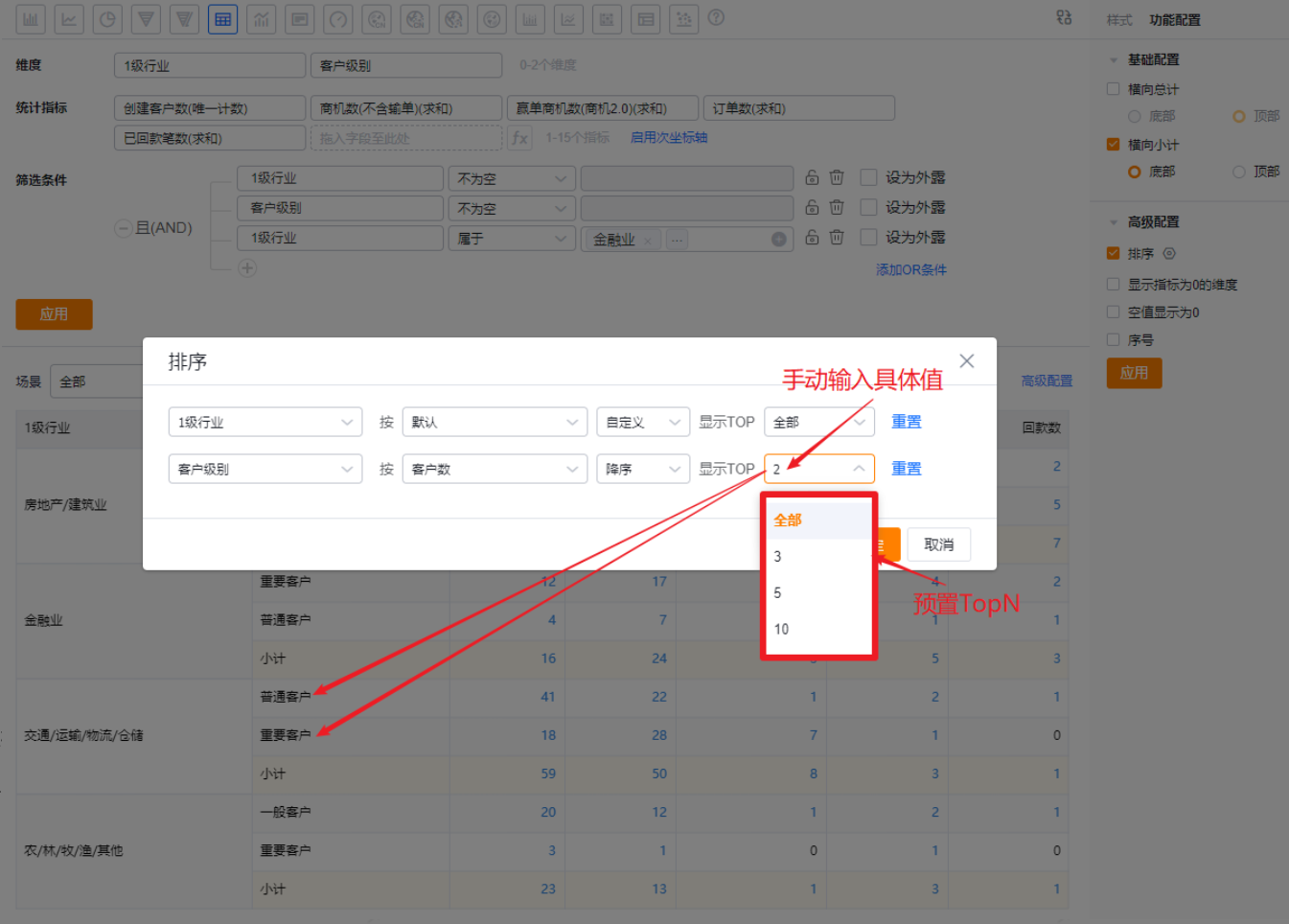Choose 全部 in TOP dropdown list
The width and height of the screenshot is (1289, 924).
coord(819,520)
